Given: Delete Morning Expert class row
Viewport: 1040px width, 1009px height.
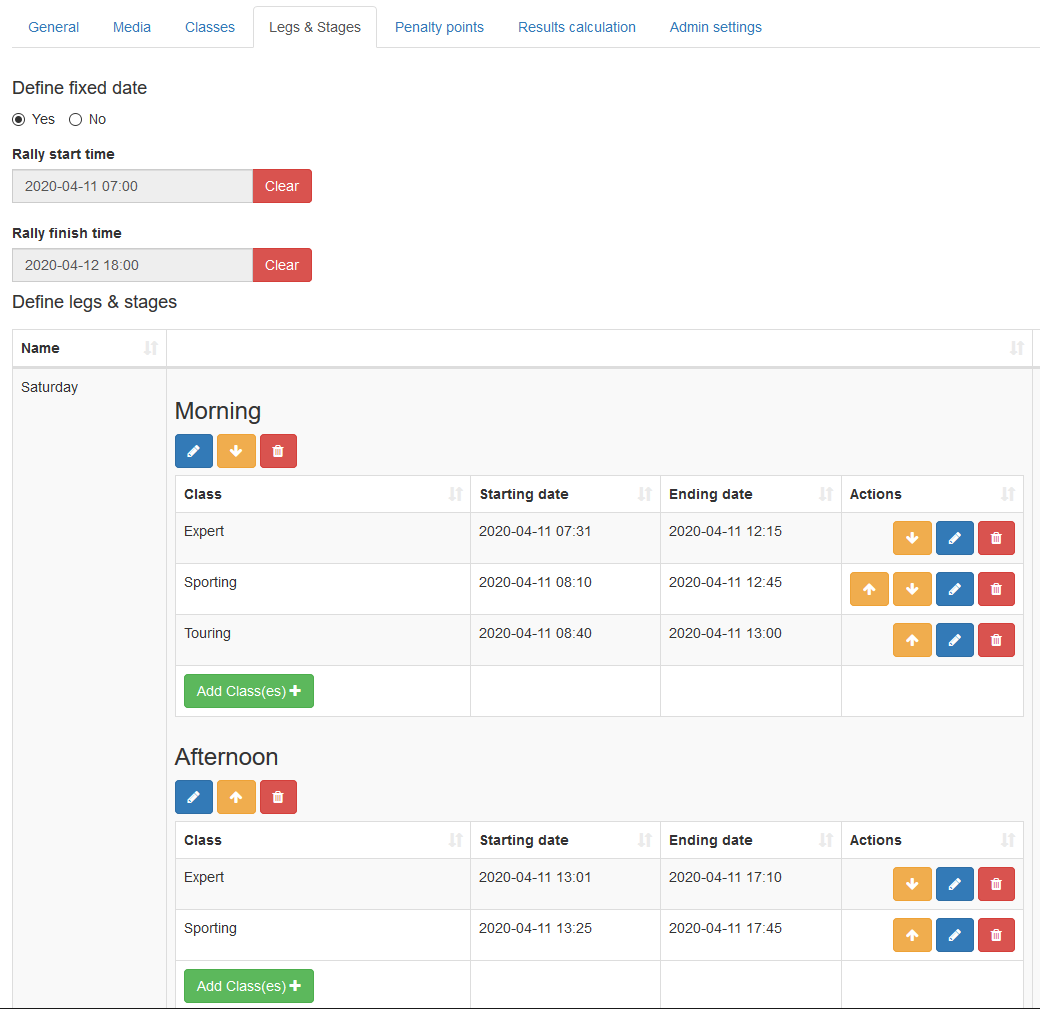Looking at the screenshot, I should tap(996, 538).
